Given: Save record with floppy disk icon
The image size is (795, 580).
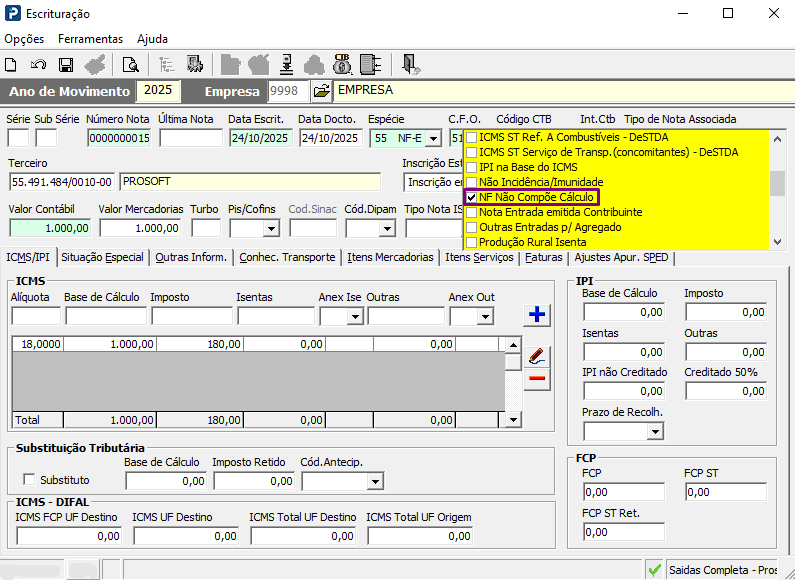Looking at the screenshot, I should 66,65.
